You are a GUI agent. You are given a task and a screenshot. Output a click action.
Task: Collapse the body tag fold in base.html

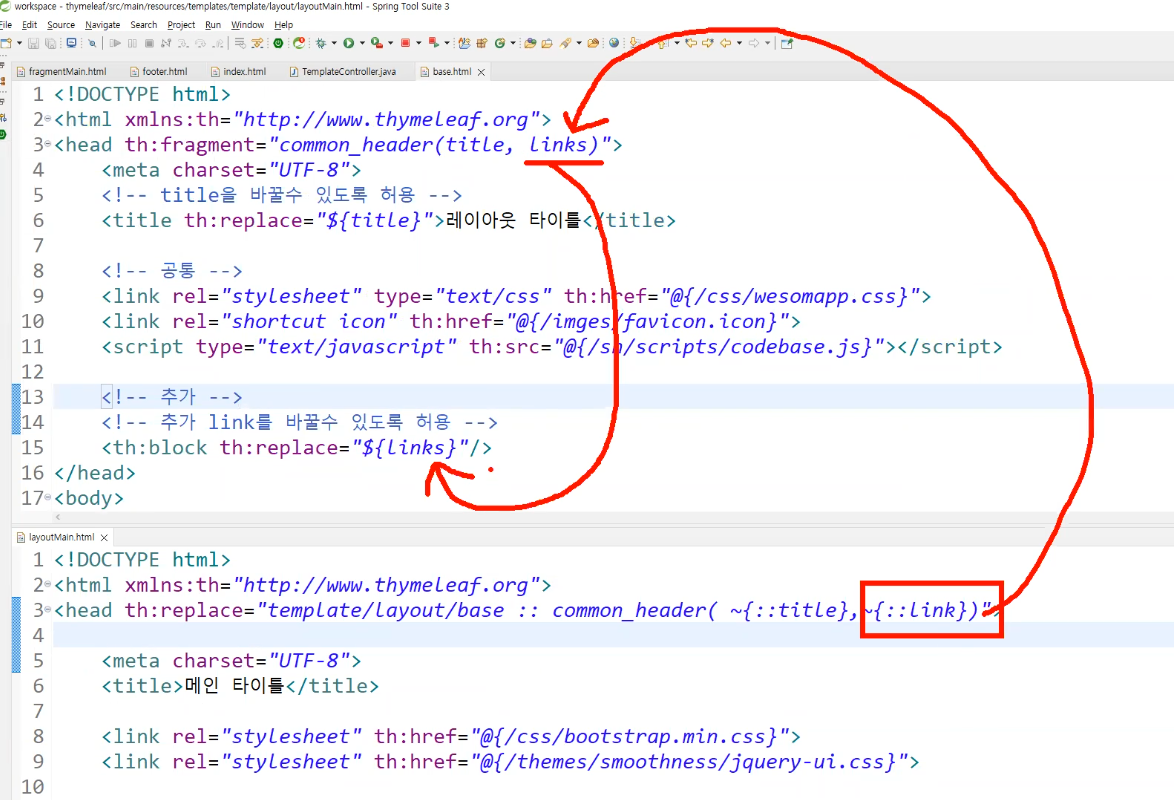(48, 497)
